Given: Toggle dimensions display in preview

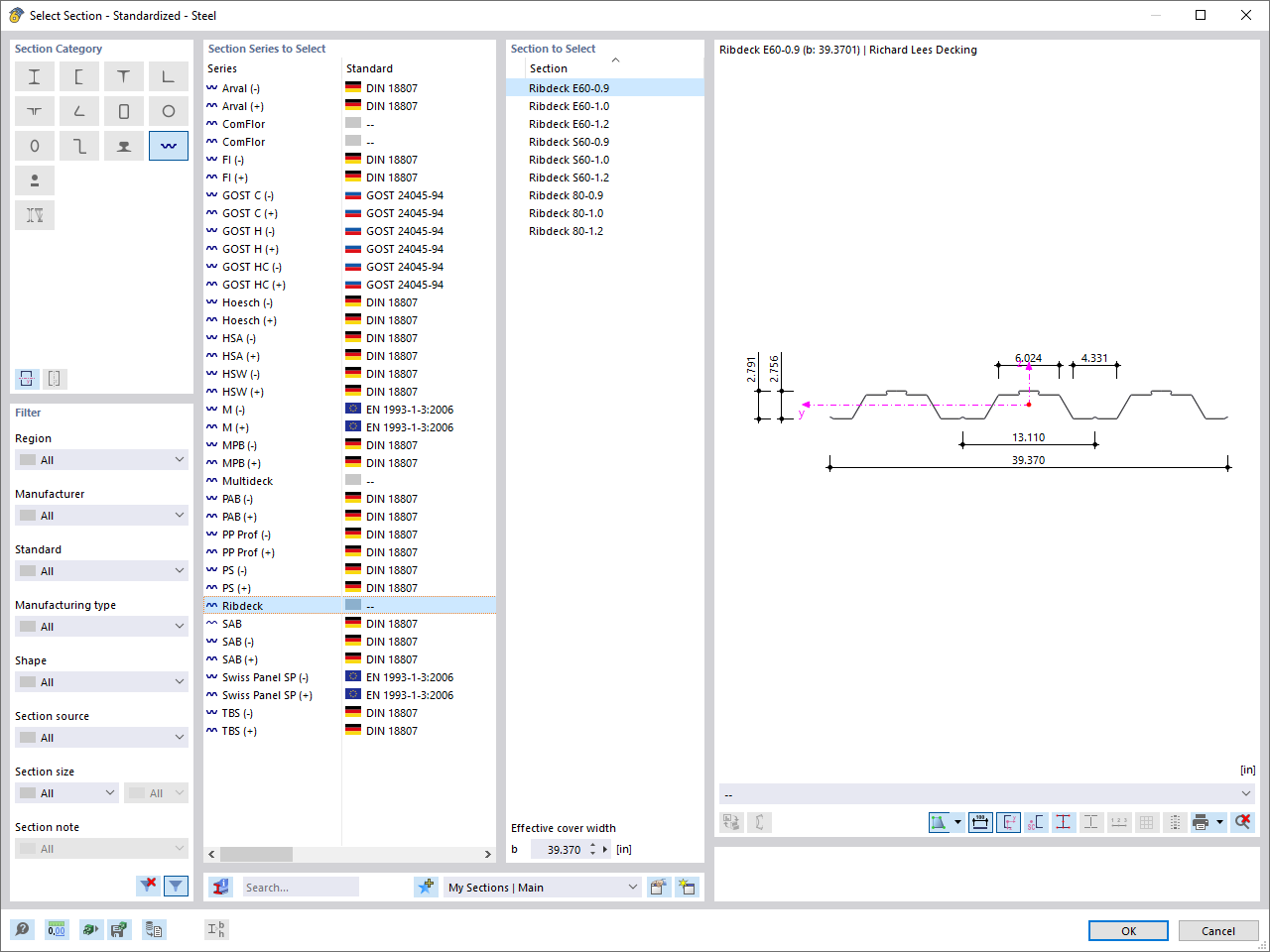Looking at the screenshot, I should [980, 822].
